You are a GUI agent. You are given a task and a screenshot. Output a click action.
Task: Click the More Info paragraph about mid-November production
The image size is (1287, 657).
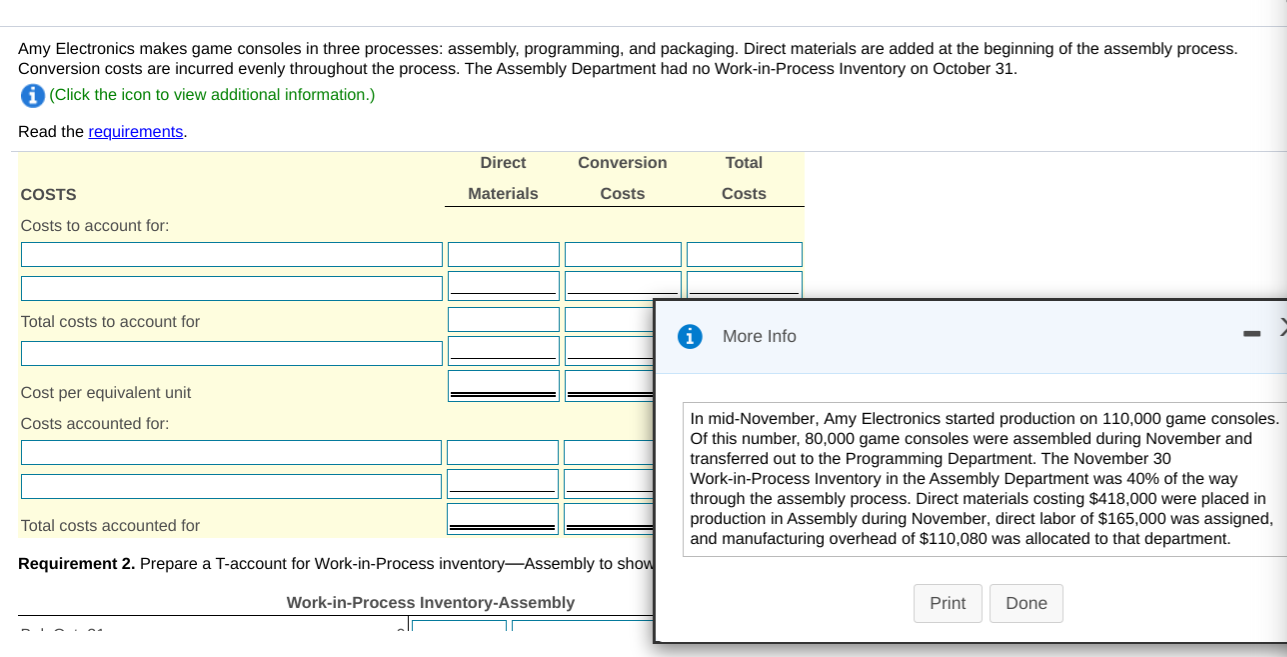(x=985, y=479)
